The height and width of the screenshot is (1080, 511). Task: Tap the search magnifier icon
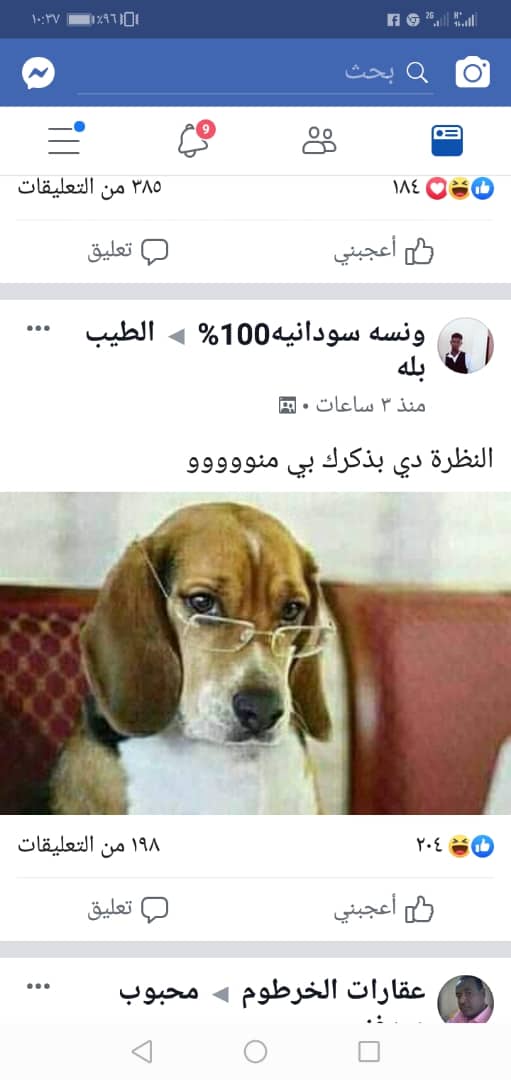coord(417,72)
